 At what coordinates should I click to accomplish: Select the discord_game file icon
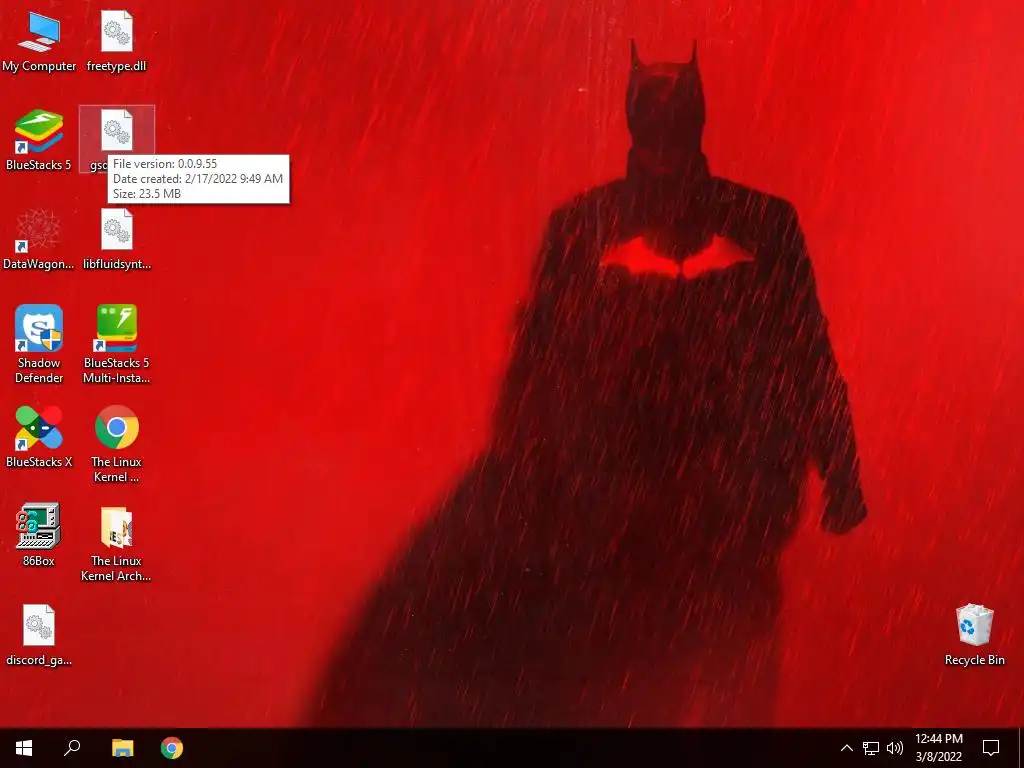39,635
